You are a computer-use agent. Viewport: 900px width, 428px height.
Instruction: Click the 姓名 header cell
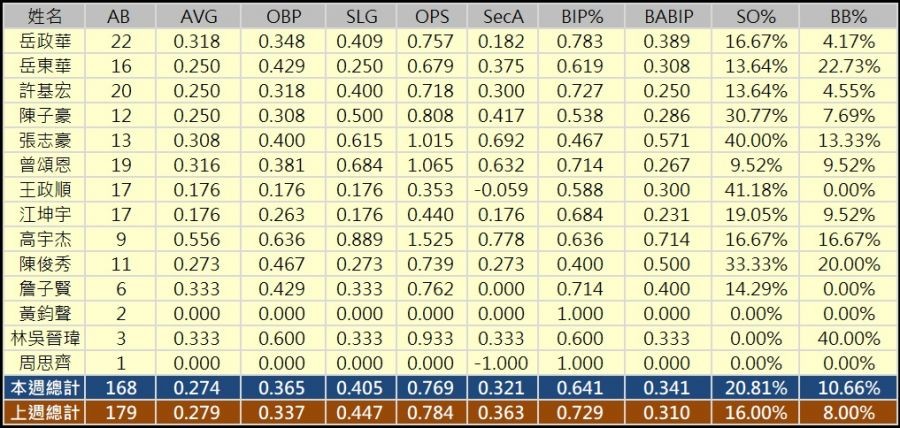click(42, 17)
